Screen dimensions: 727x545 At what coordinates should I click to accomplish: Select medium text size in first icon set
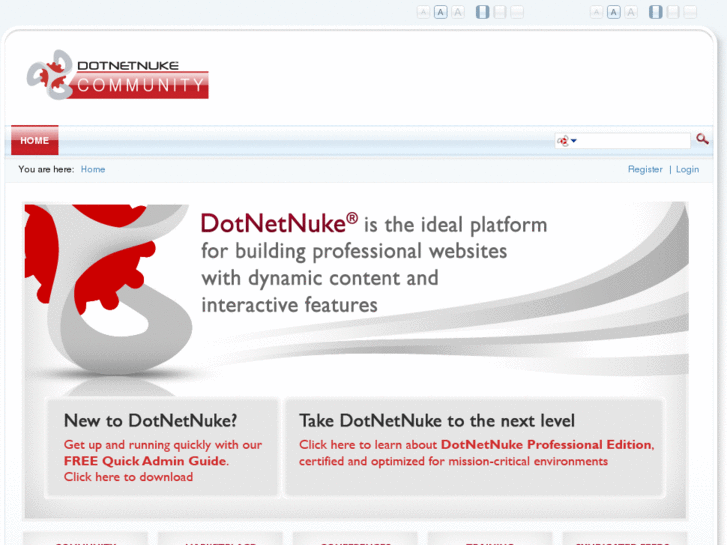point(440,12)
